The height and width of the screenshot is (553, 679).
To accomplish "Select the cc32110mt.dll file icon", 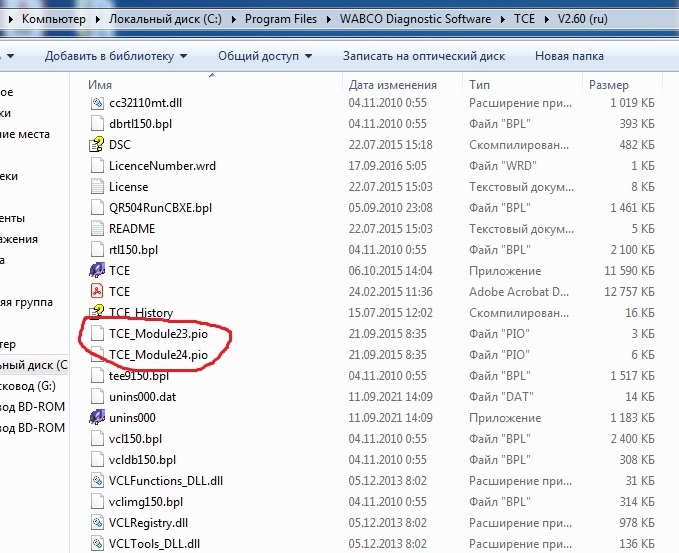I will coord(97,103).
